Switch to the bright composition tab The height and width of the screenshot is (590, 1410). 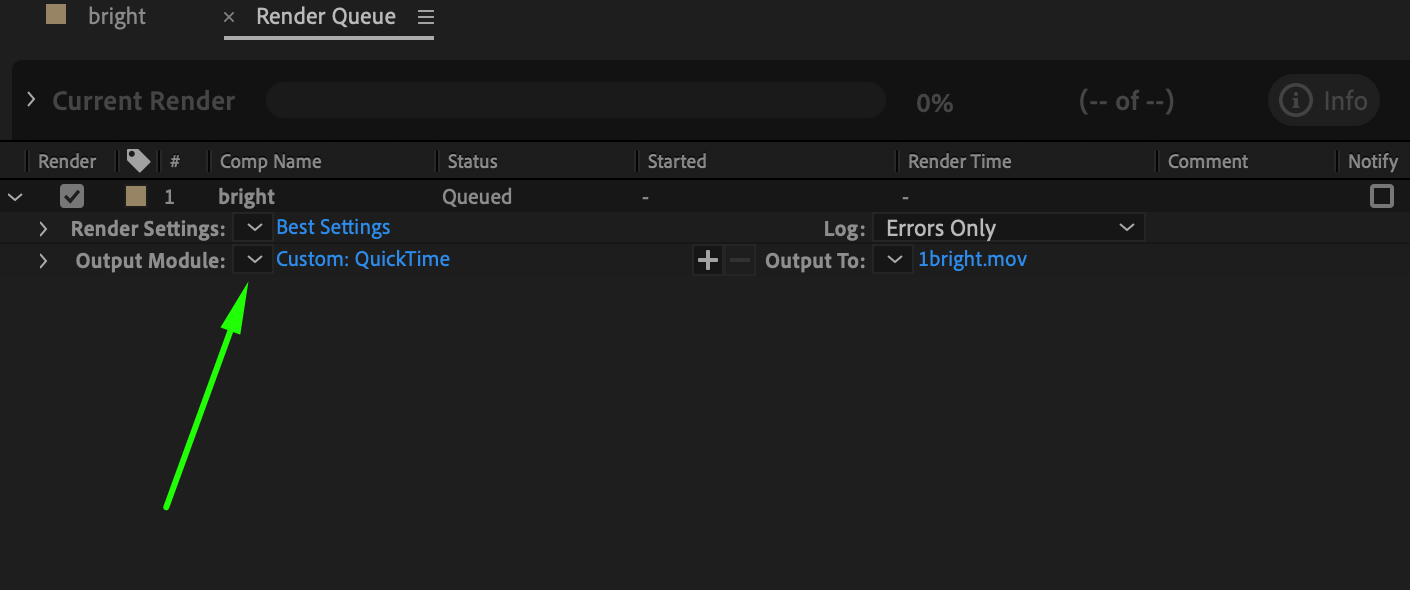tap(117, 17)
